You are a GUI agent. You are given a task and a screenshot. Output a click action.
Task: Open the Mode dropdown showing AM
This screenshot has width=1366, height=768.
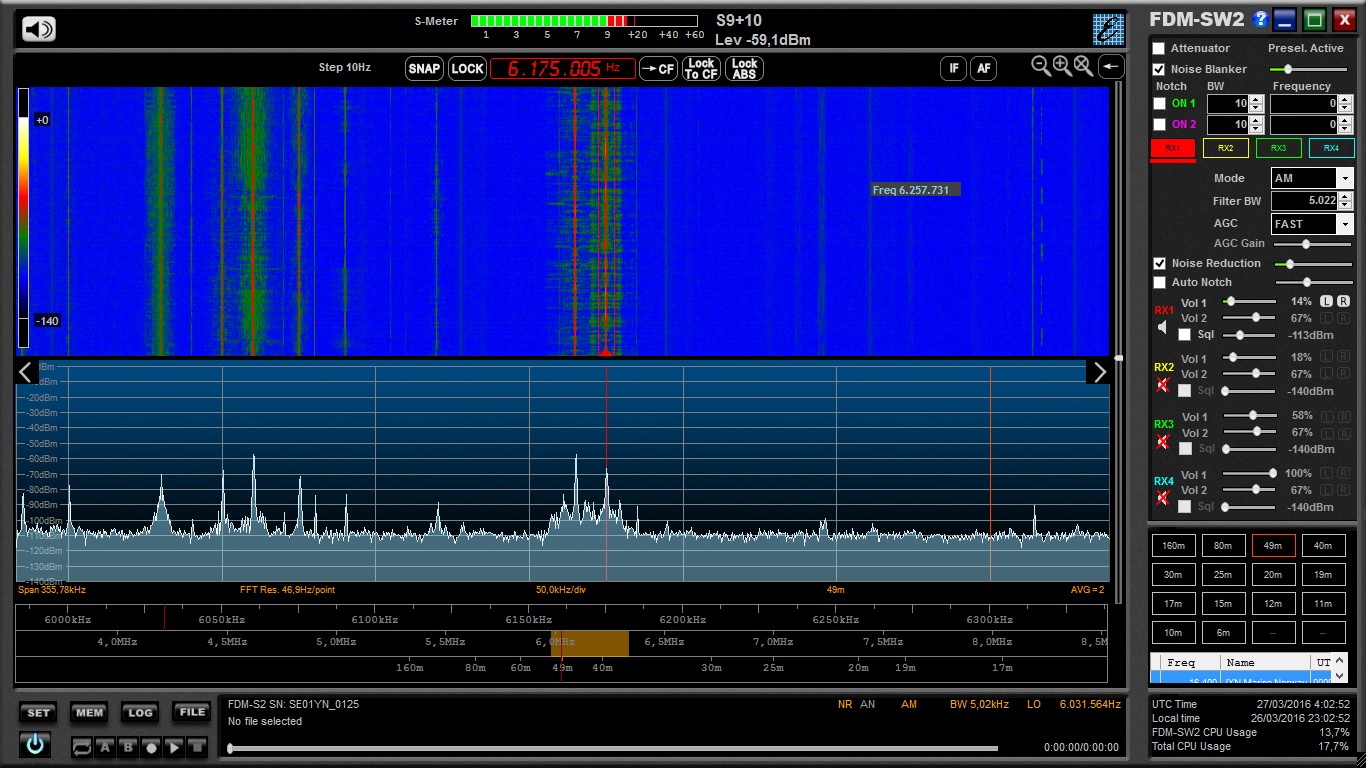click(x=1344, y=178)
